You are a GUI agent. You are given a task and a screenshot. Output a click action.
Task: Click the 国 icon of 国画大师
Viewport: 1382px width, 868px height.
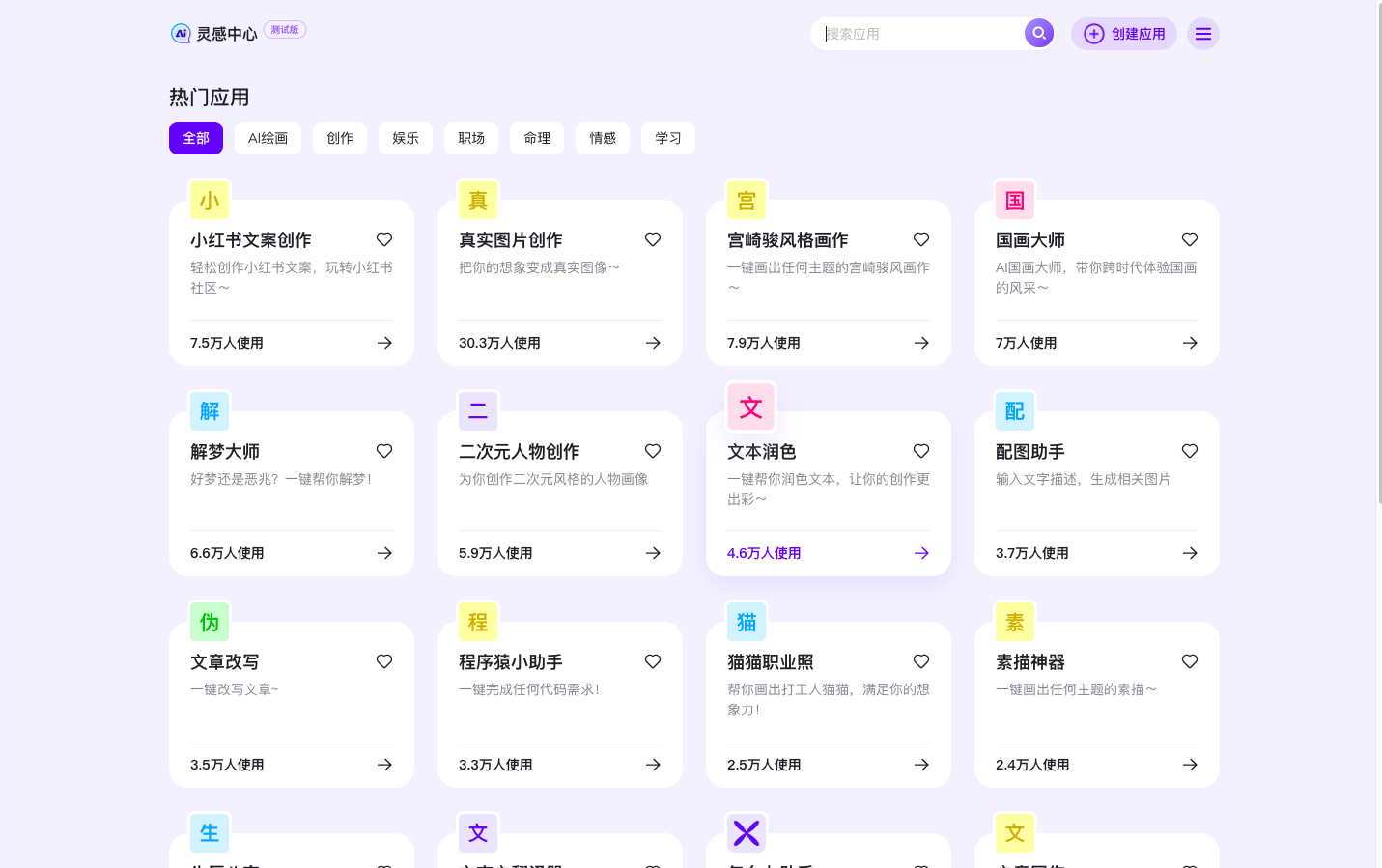pos(1015,200)
